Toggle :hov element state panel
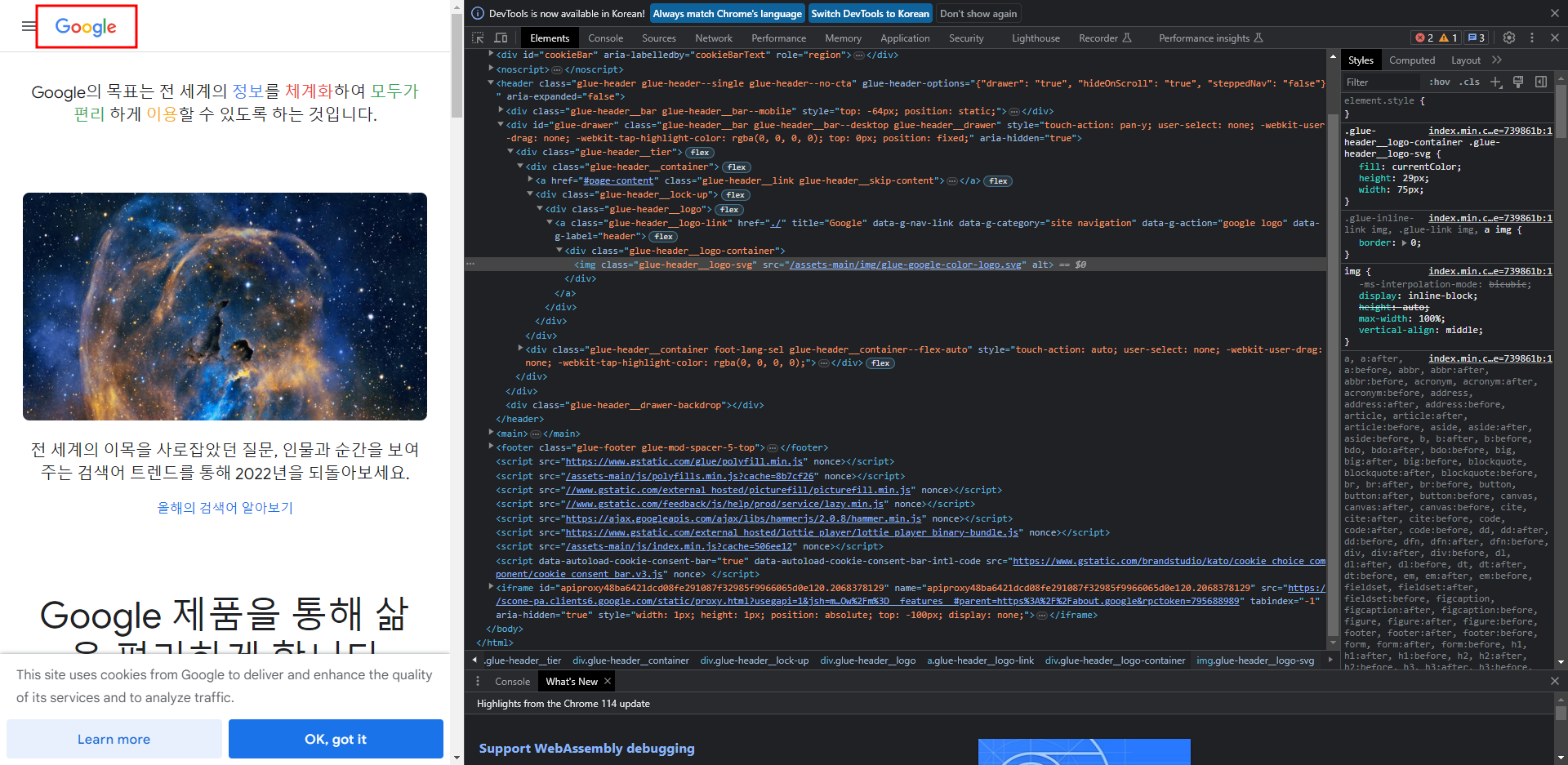This screenshot has width=1568, height=765. coord(1440,82)
